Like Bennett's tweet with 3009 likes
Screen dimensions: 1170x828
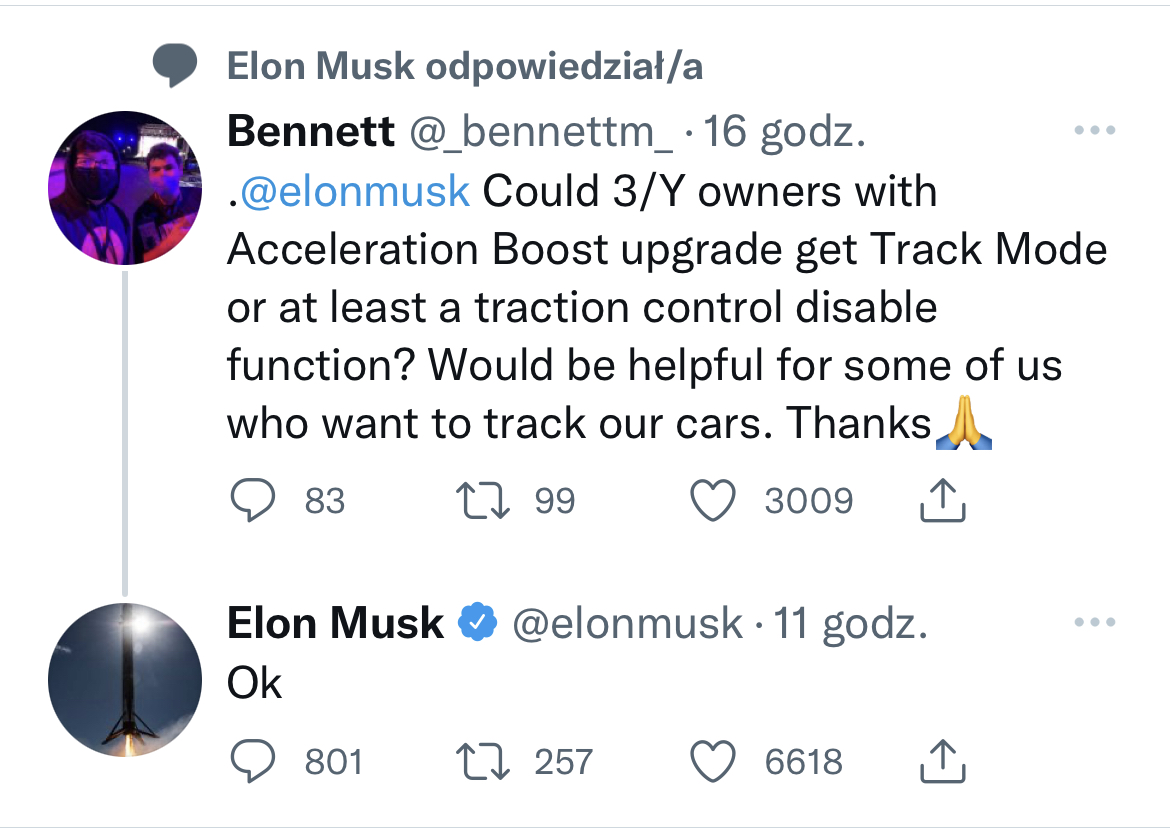713,500
